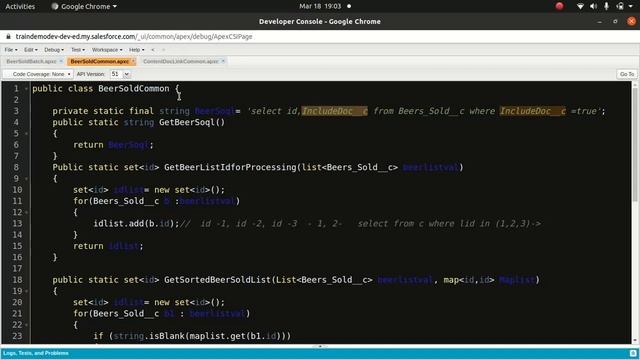This screenshot has height=360, width=640.
Task: Click the Wi-Fi network icon
Action: point(580,7)
